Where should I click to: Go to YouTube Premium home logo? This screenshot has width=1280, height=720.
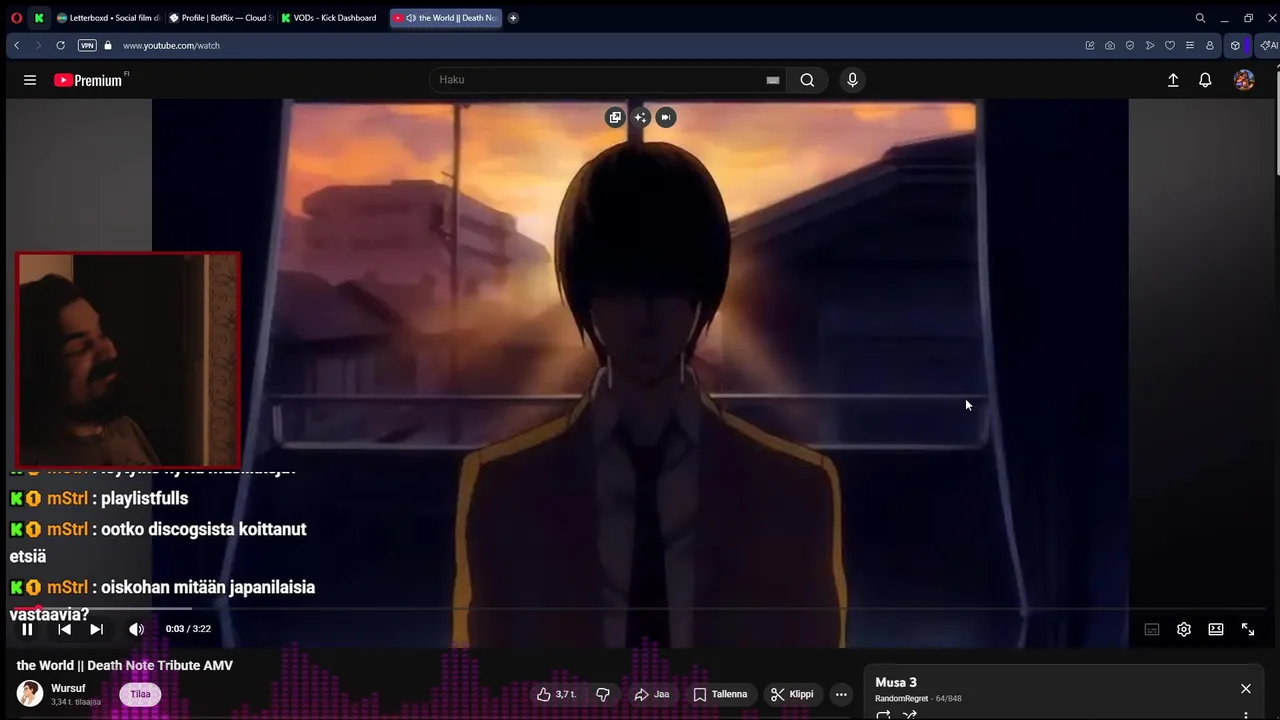[x=88, y=80]
